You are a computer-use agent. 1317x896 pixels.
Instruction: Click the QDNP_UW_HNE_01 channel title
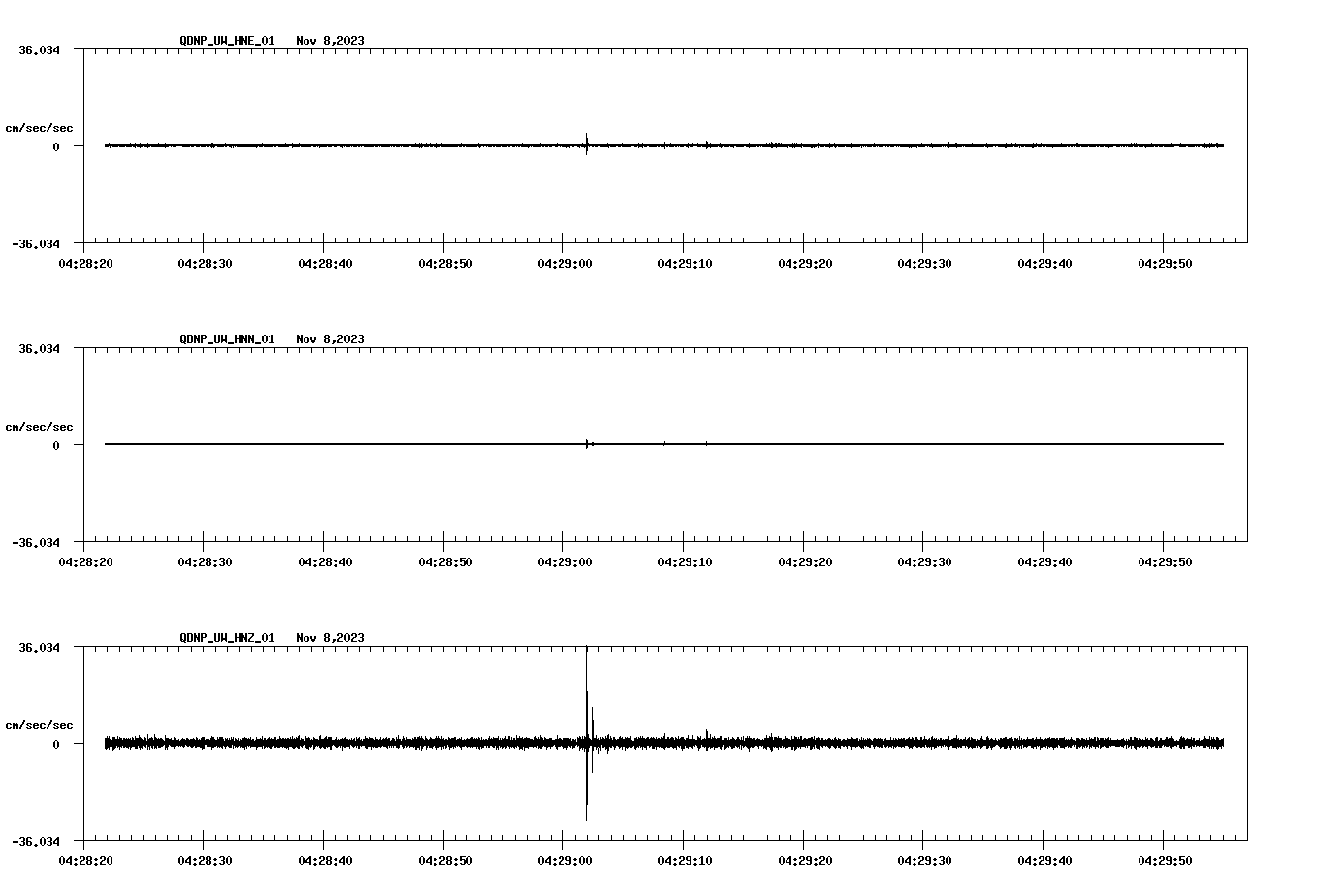coord(227,41)
